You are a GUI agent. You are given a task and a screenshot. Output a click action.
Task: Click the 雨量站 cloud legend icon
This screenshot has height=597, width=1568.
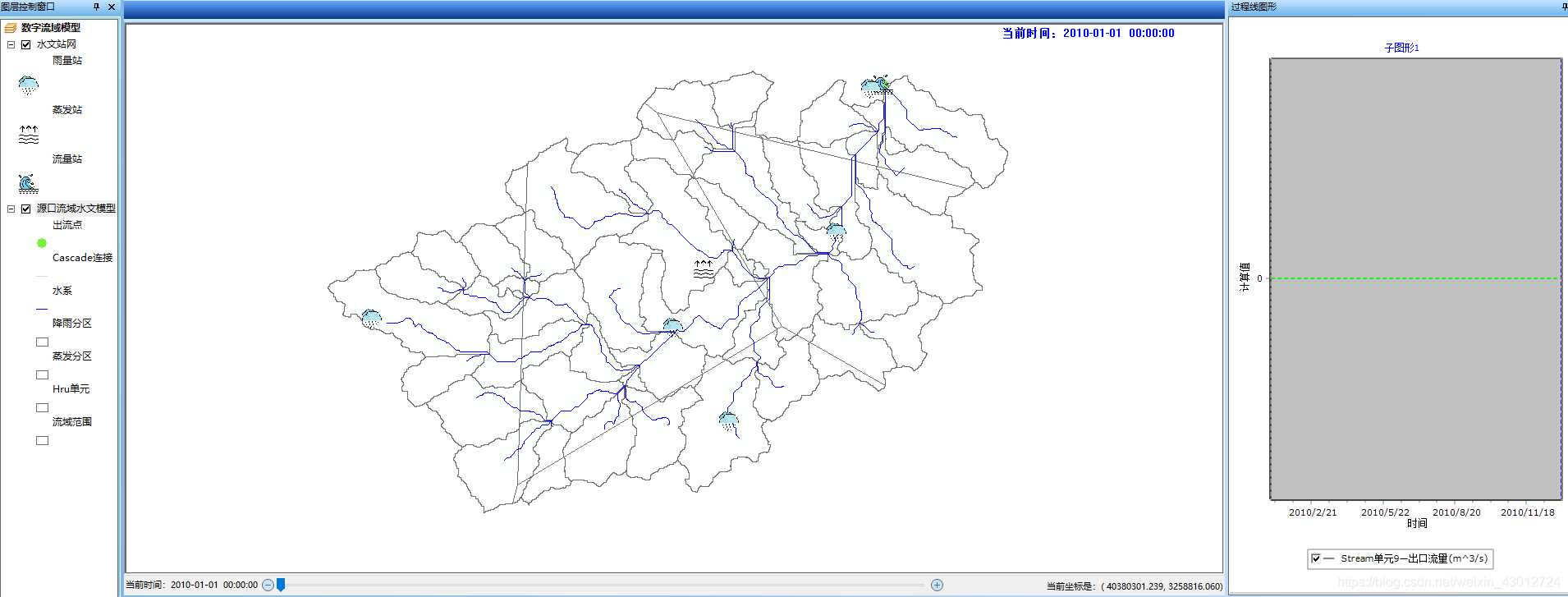tap(28, 85)
